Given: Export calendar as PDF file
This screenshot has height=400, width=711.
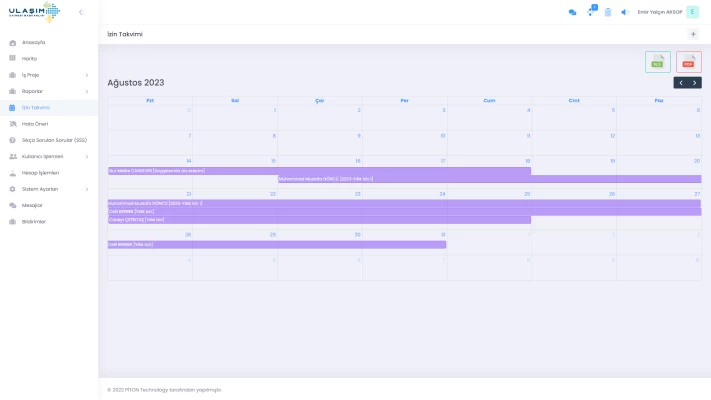Looking at the screenshot, I should point(688,62).
